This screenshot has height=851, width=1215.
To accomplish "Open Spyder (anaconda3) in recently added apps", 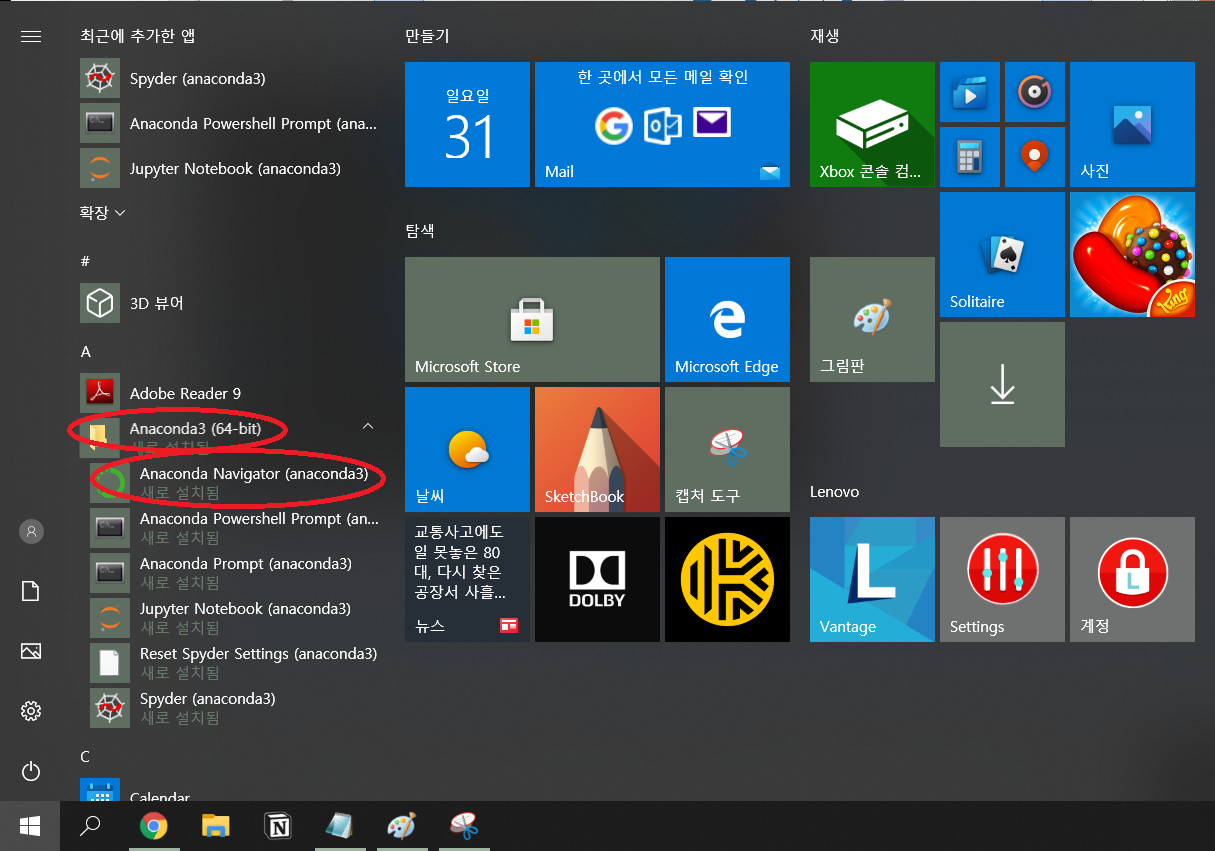I will pos(230,79).
